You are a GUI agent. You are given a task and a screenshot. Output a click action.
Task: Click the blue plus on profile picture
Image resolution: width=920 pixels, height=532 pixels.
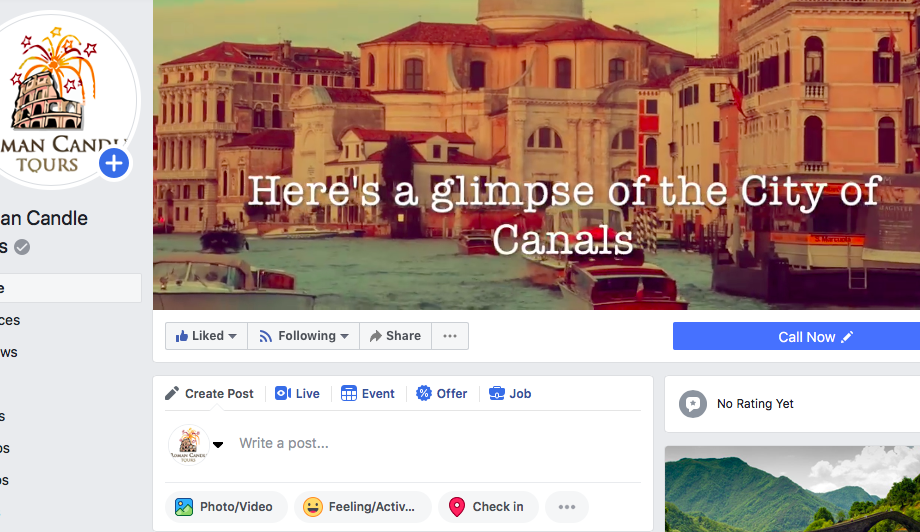coord(114,163)
